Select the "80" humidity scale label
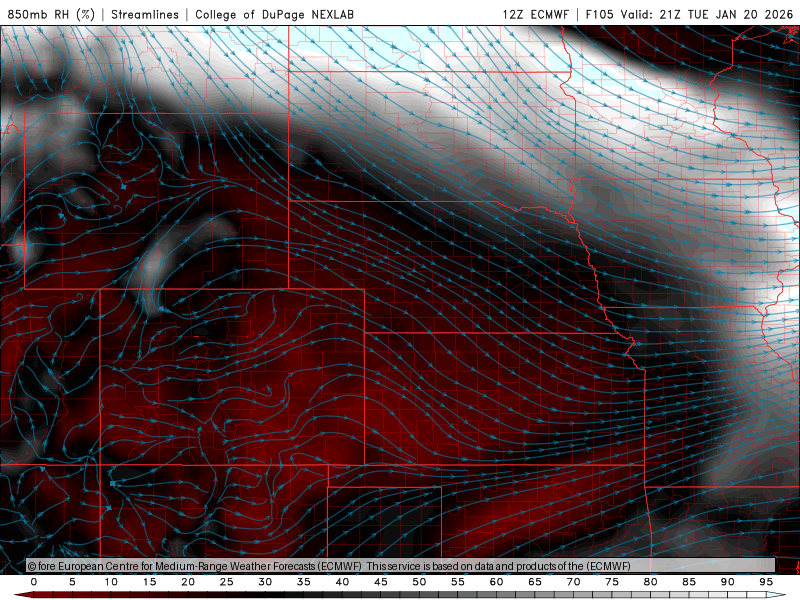Viewport: 800px width, 600px height. [x=650, y=582]
